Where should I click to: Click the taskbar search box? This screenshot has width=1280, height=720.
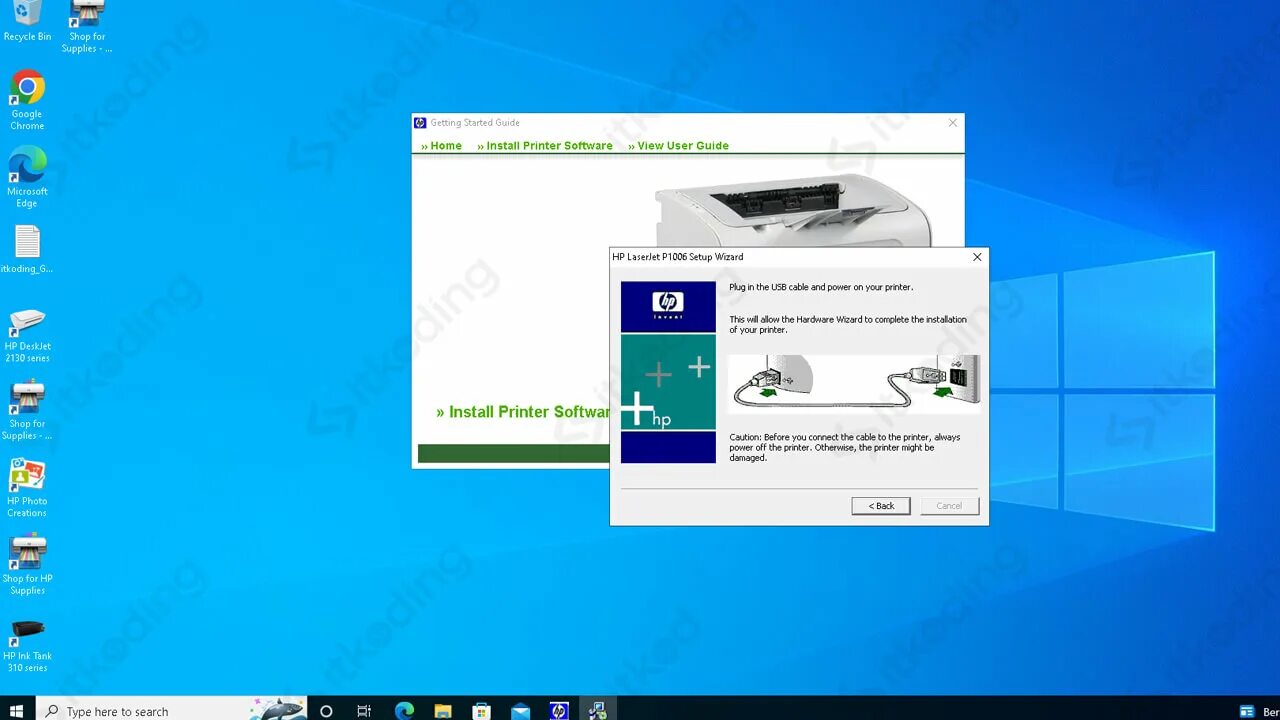(172, 711)
